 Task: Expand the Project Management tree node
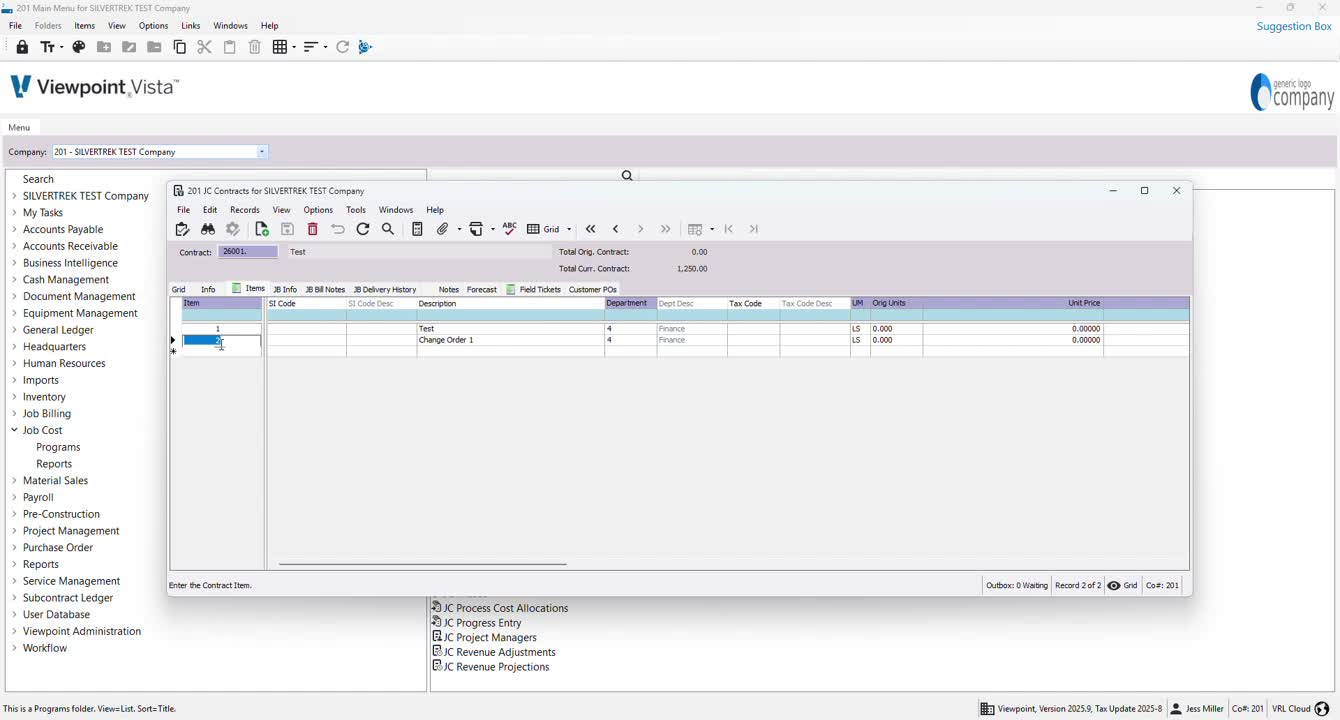[x=14, y=531]
